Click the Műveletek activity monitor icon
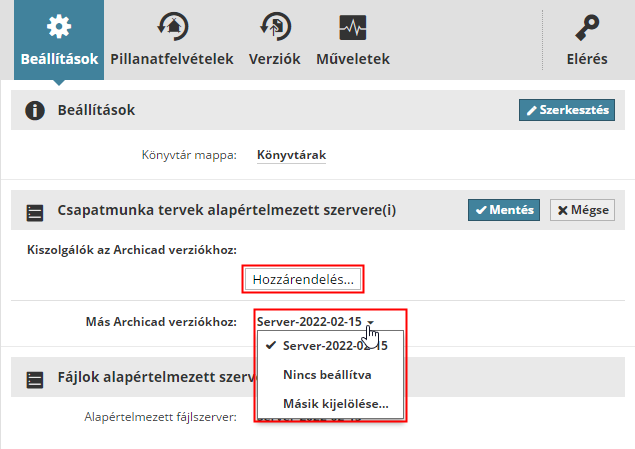Screen dimensions: 635x449 pyautogui.click(x=352, y=26)
